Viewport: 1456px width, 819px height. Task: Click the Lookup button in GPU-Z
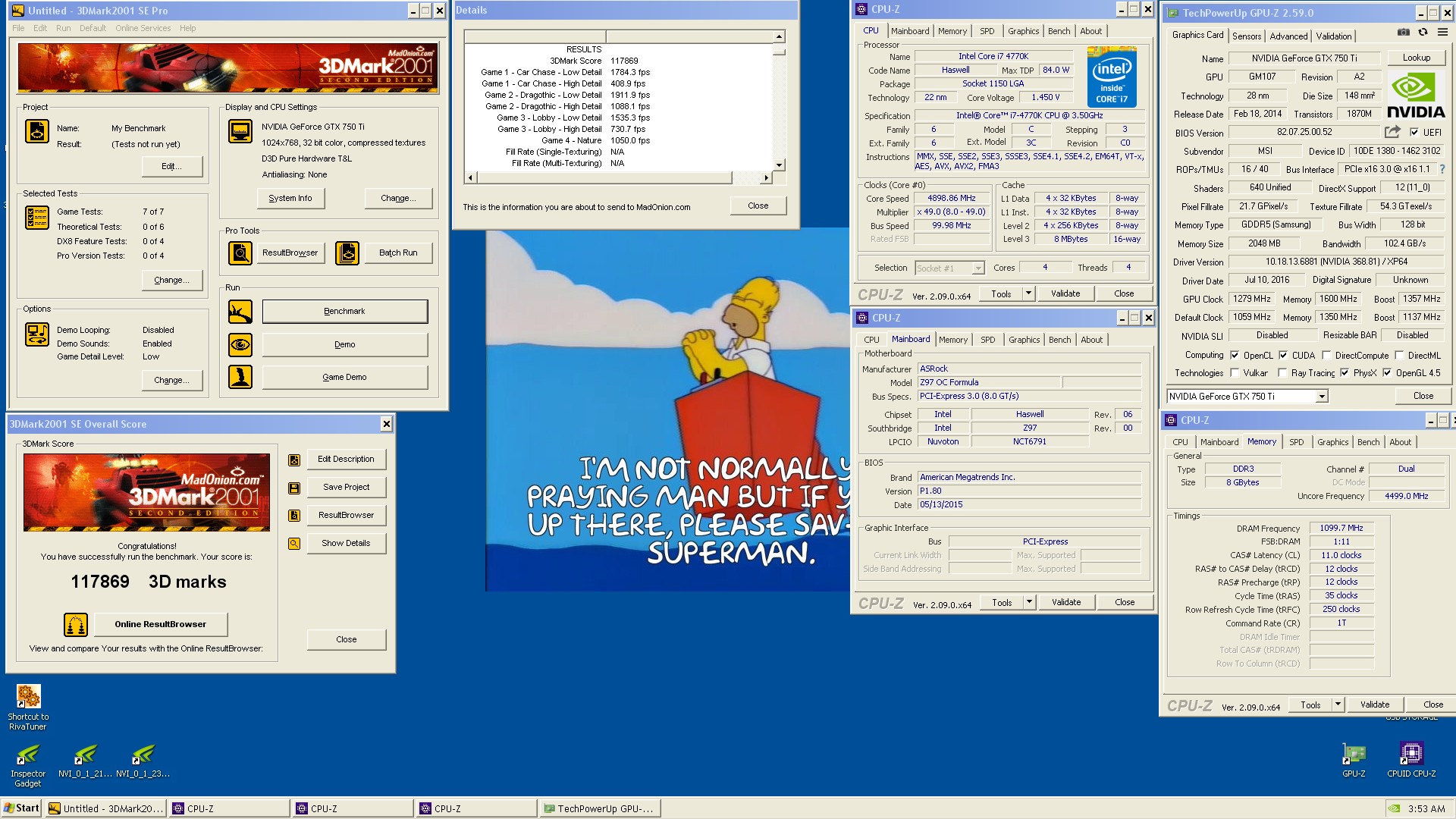coord(1416,58)
